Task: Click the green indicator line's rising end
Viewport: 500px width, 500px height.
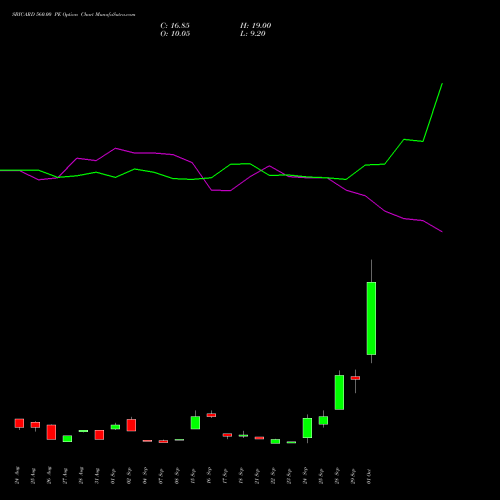Action: pos(442,84)
